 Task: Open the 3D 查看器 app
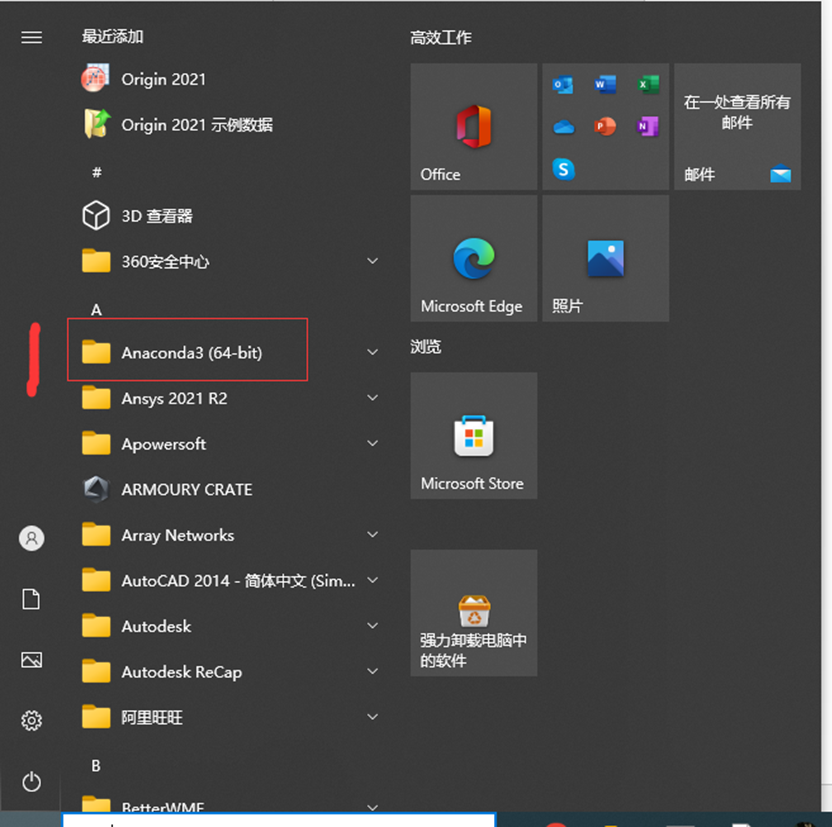[137, 216]
